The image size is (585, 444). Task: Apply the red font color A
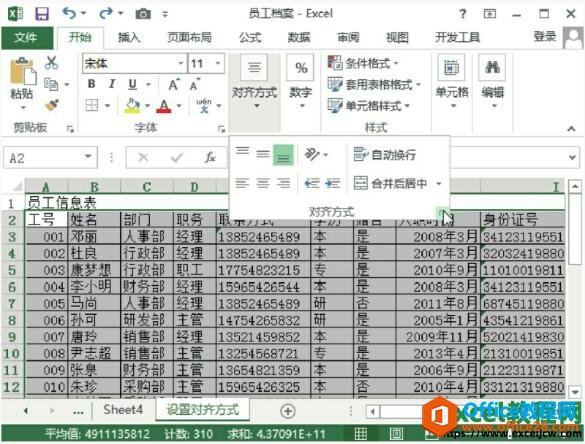click(164, 106)
